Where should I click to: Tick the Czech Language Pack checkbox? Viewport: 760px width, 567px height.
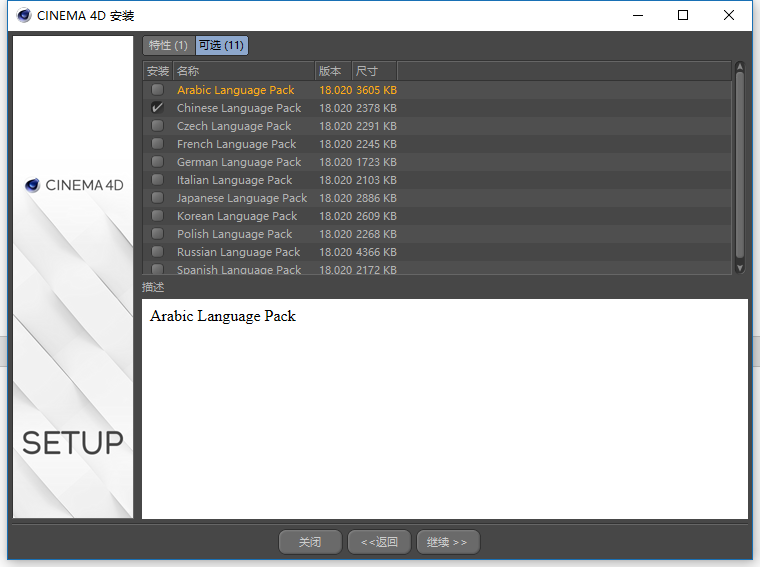pos(158,126)
